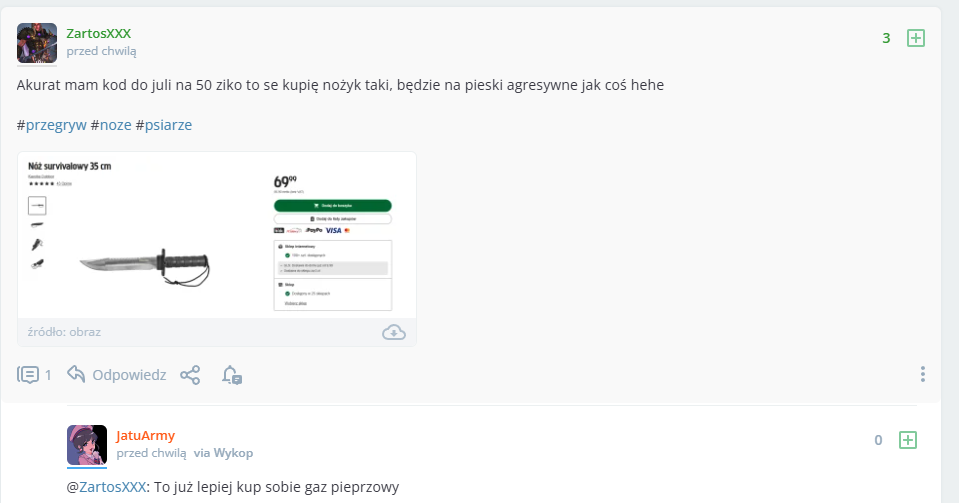The width and height of the screenshot is (959, 503).
Task: Click the bell notification icon for this post
Action: tap(232, 375)
